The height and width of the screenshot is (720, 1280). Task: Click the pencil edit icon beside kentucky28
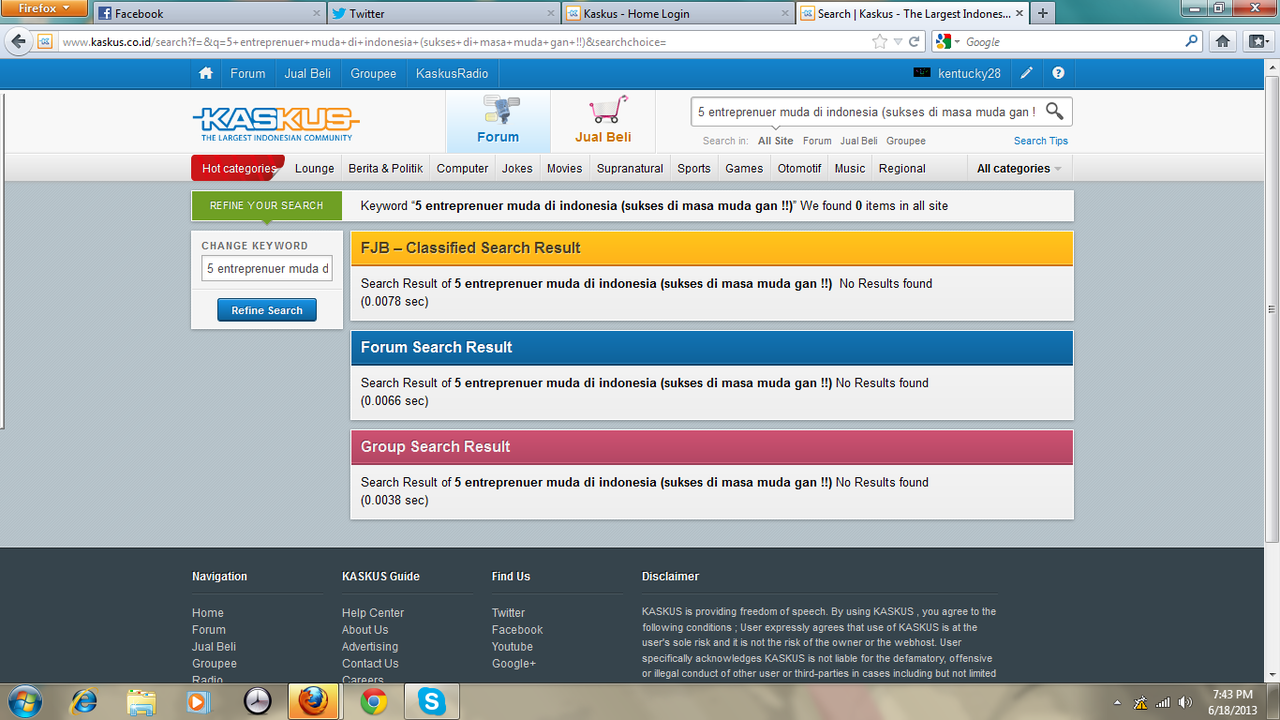pos(1027,73)
